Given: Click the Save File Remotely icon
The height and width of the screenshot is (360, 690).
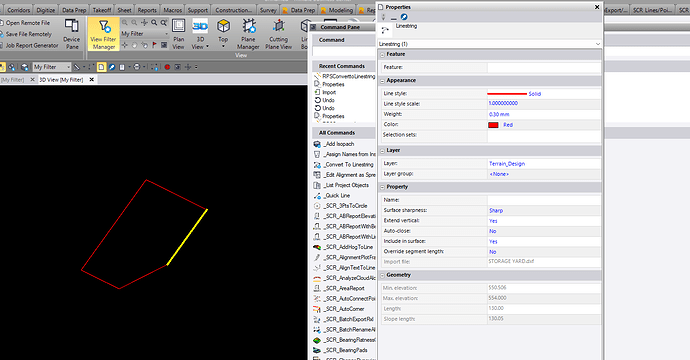Looking at the screenshot, I should click(2, 34).
